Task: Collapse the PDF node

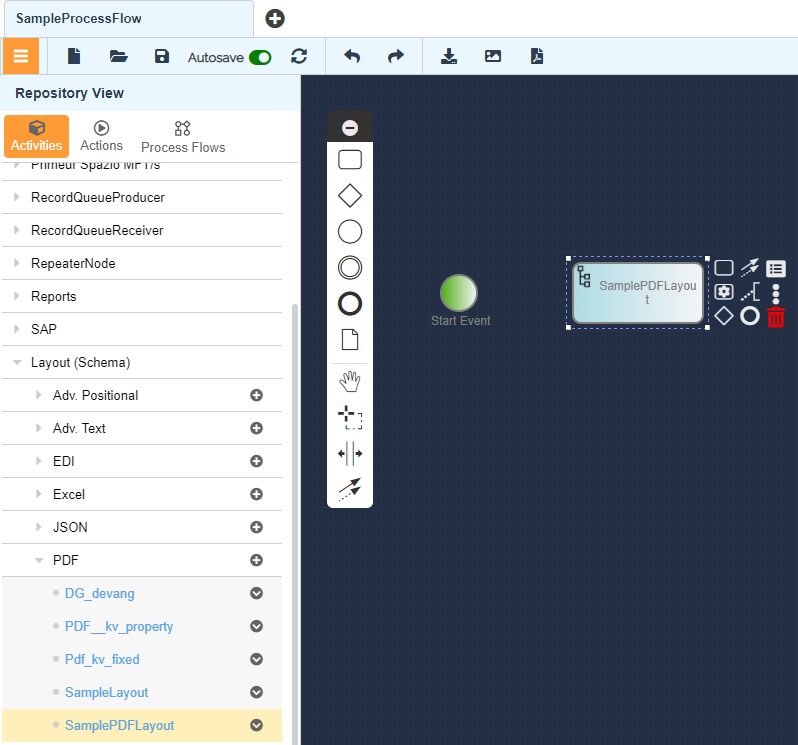Action: tap(39, 560)
